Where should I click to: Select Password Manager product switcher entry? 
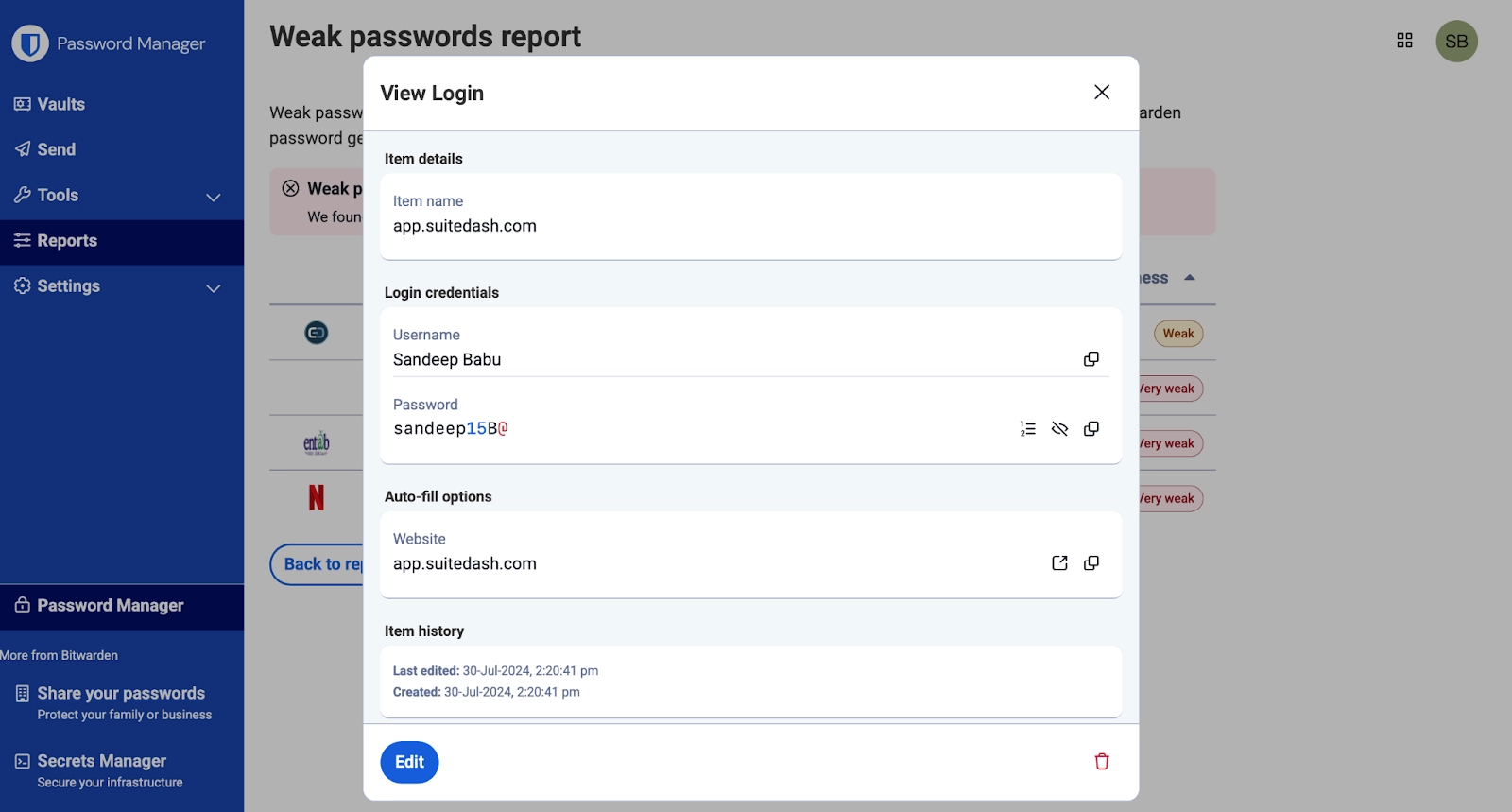coord(122,606)
